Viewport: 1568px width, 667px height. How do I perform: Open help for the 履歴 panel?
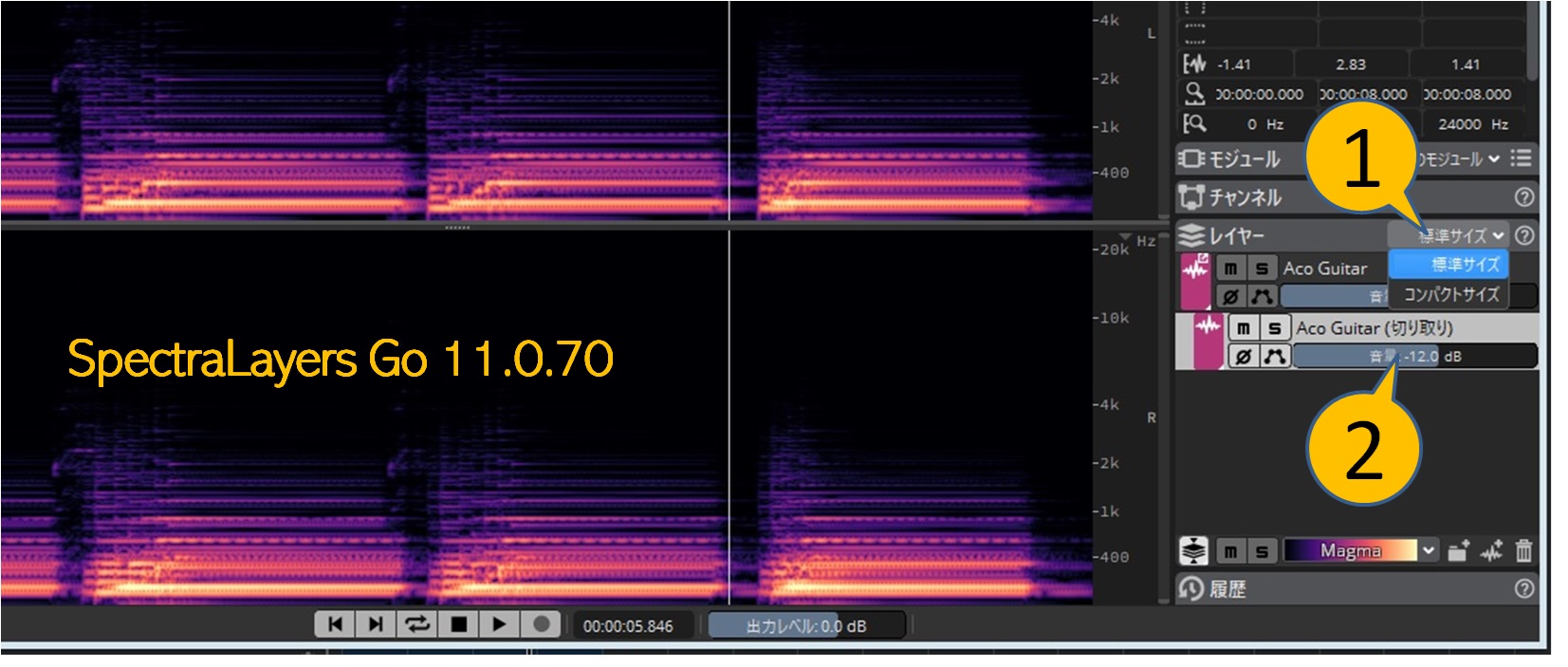pyautogui.click(x=1523, y=589)
